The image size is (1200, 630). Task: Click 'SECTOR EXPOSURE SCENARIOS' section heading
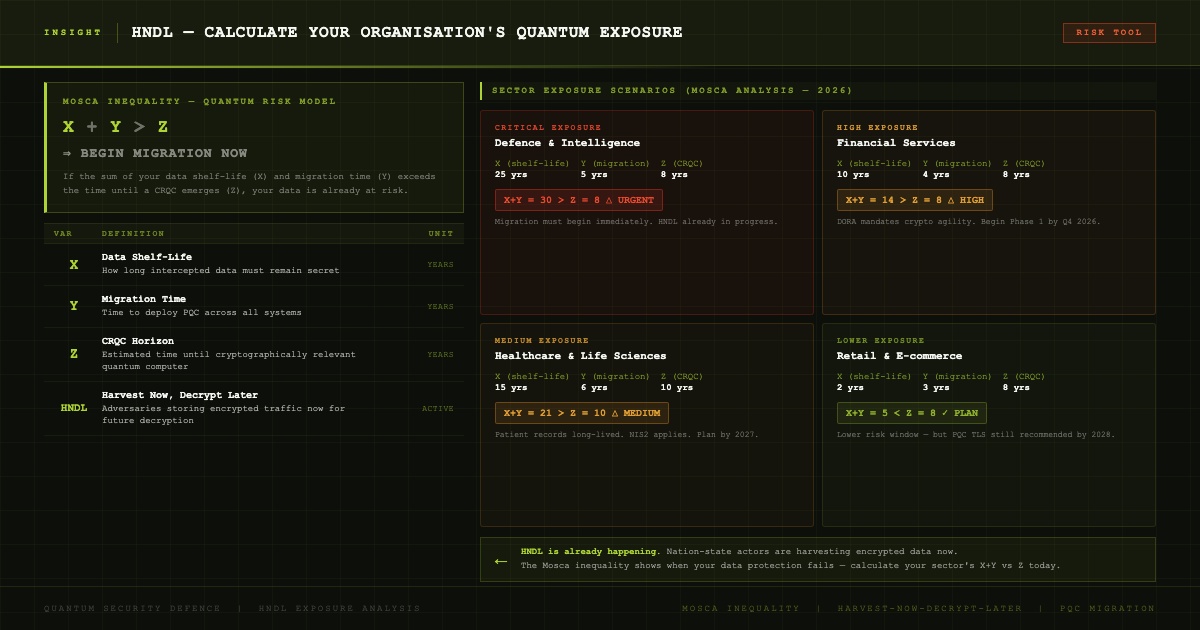[672, 91]
